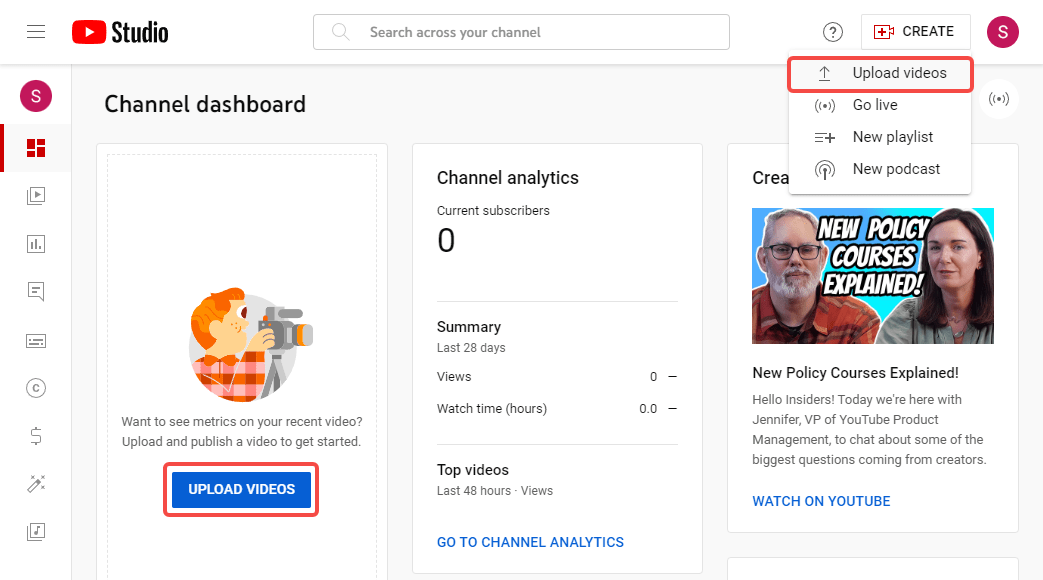Screen dimensions: 1043x580
Task: Click the UPLOAD VIDEOS button
Action: click(241, 489)
